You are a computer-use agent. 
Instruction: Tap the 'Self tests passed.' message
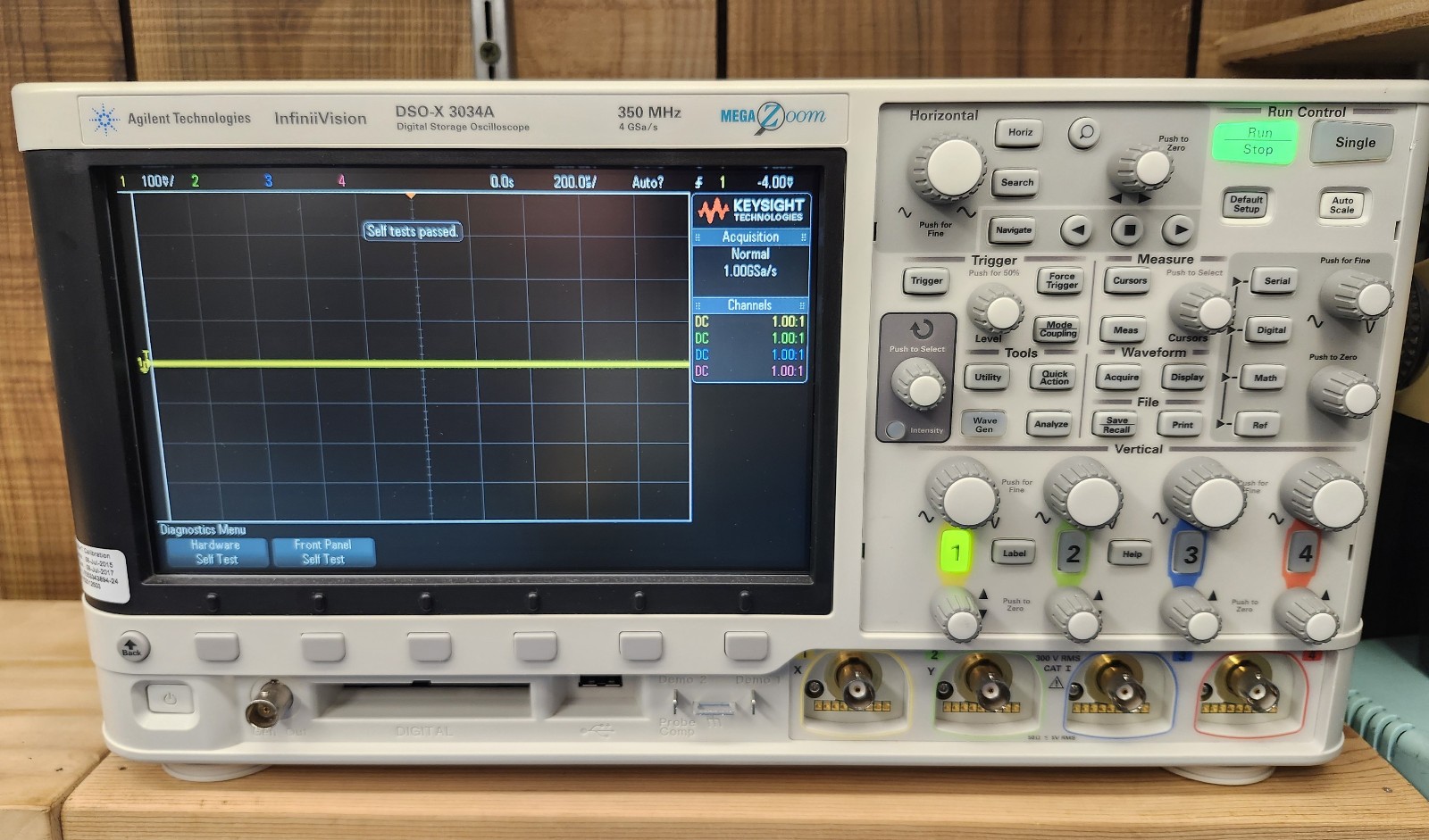[x=413, y=231]
